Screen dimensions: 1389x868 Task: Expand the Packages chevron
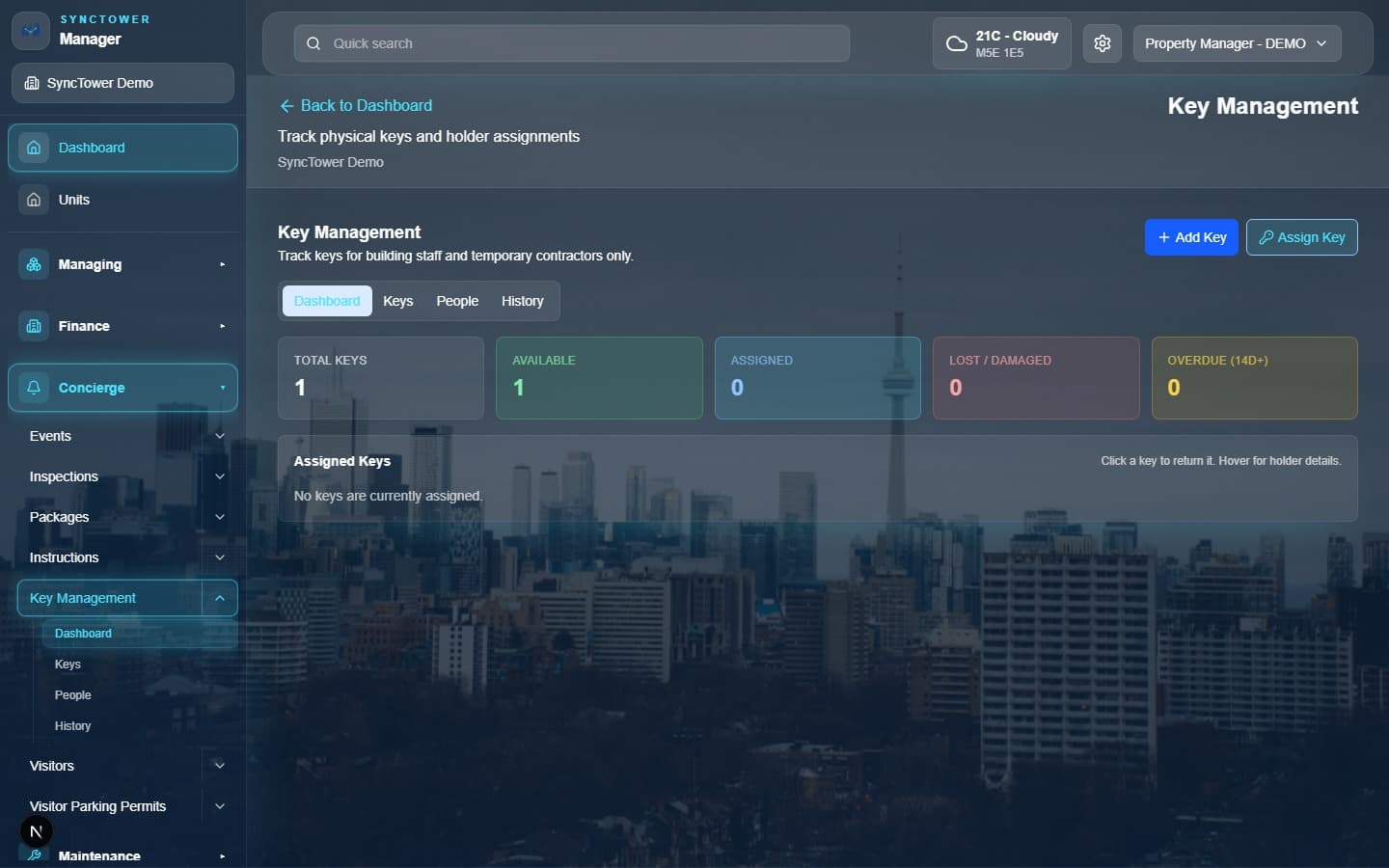click(220, 517)
